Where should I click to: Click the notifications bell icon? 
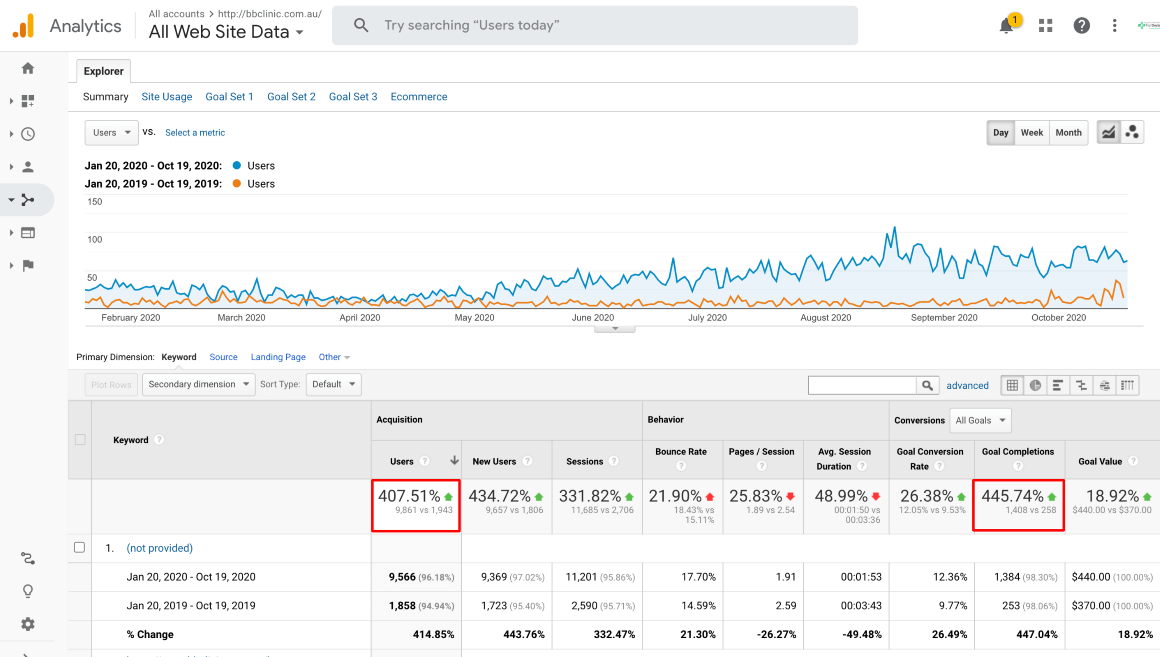[x=1007, y=26]
